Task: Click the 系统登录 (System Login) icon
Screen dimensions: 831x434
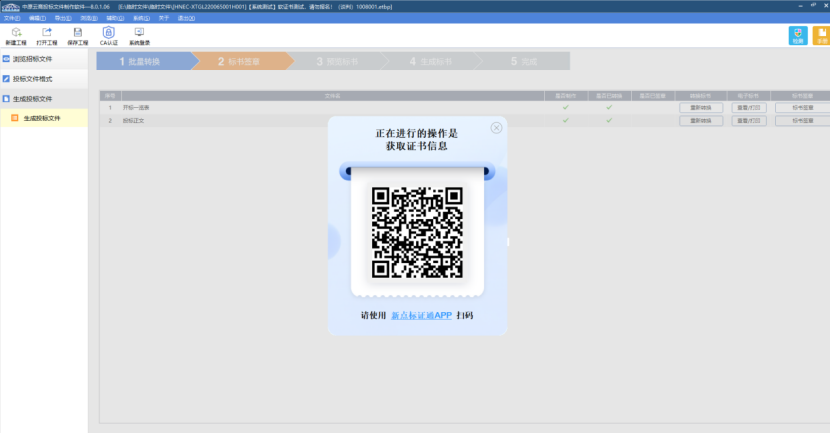Action: (x=139, y=37)
